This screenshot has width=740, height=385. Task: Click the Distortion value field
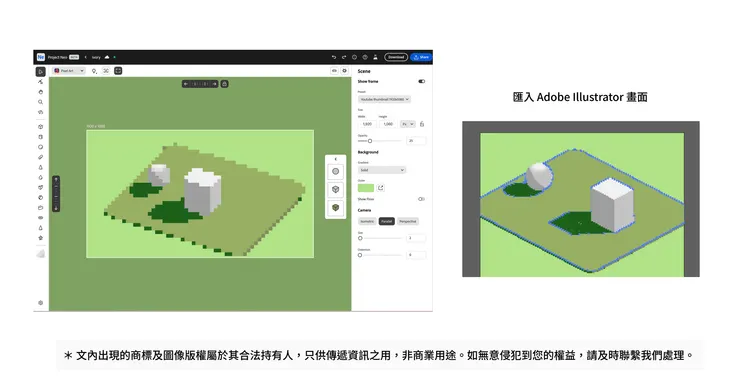coord(416,255)
